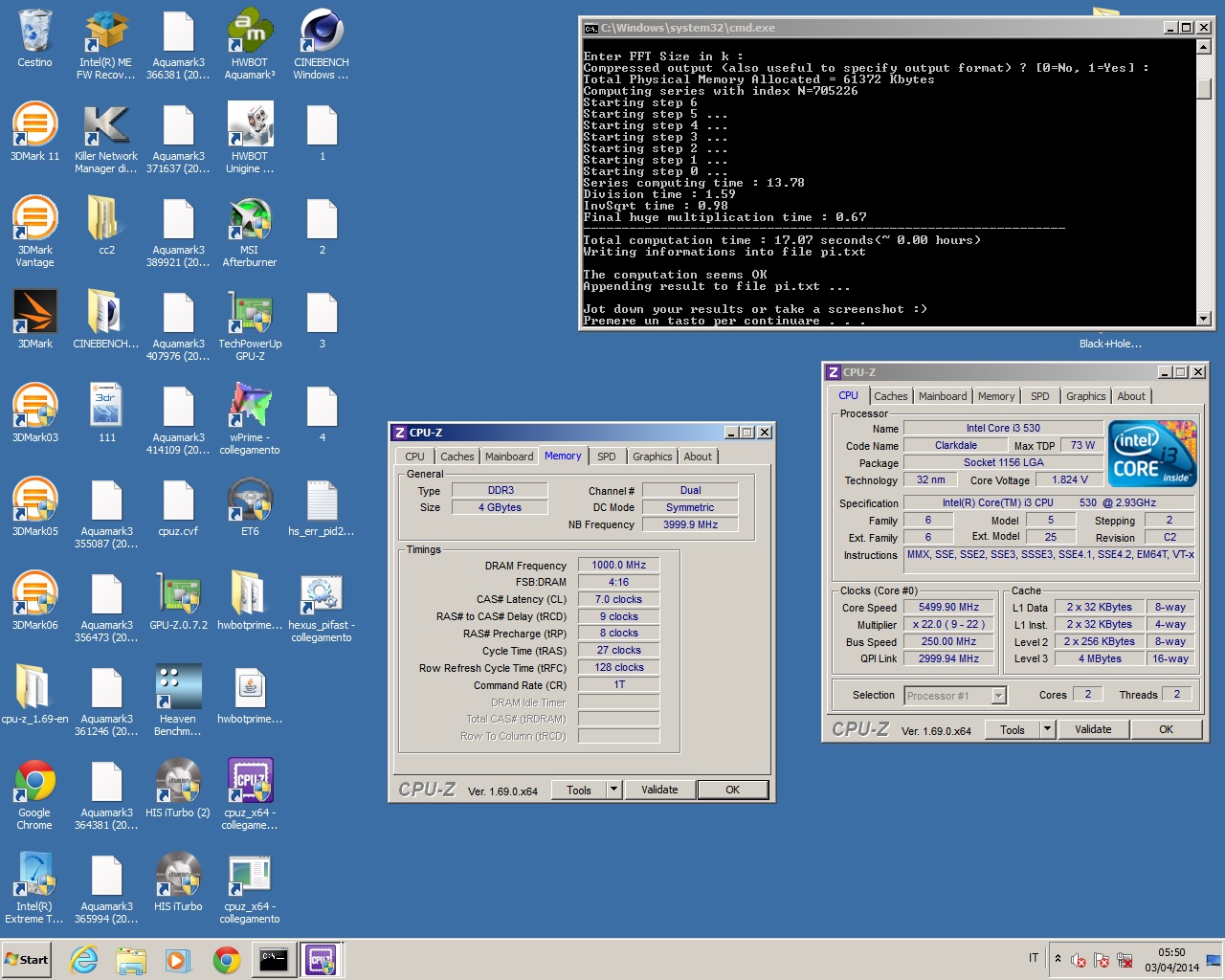Click scroll down arrow in cmd window
1225x980 pixels.
tap(1204, 318)
